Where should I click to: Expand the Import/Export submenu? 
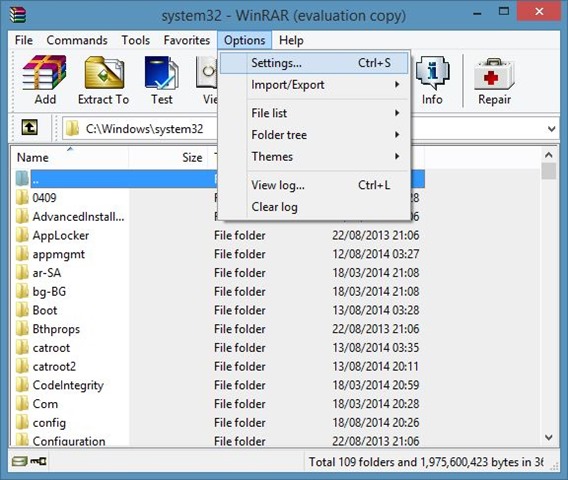pos(314,85)
